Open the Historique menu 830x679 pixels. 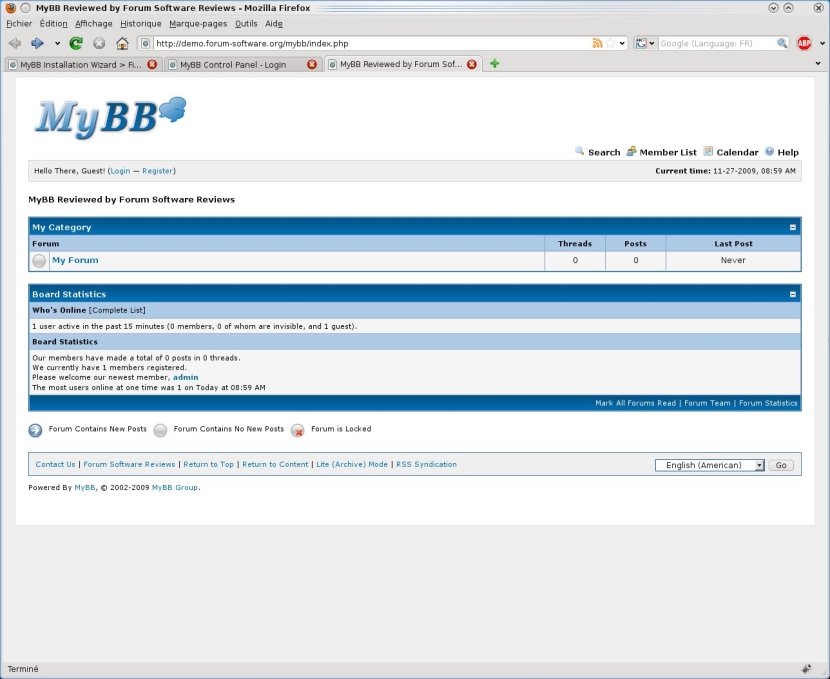[140, 23]
